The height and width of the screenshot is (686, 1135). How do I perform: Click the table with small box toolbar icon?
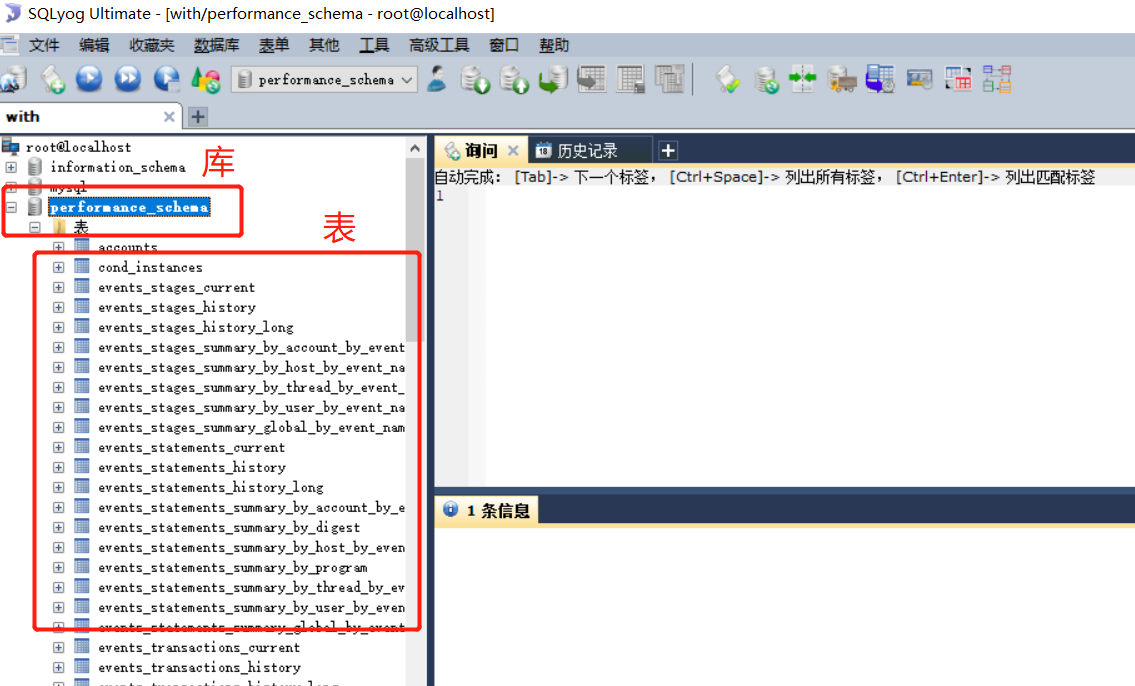coord(630,79)
